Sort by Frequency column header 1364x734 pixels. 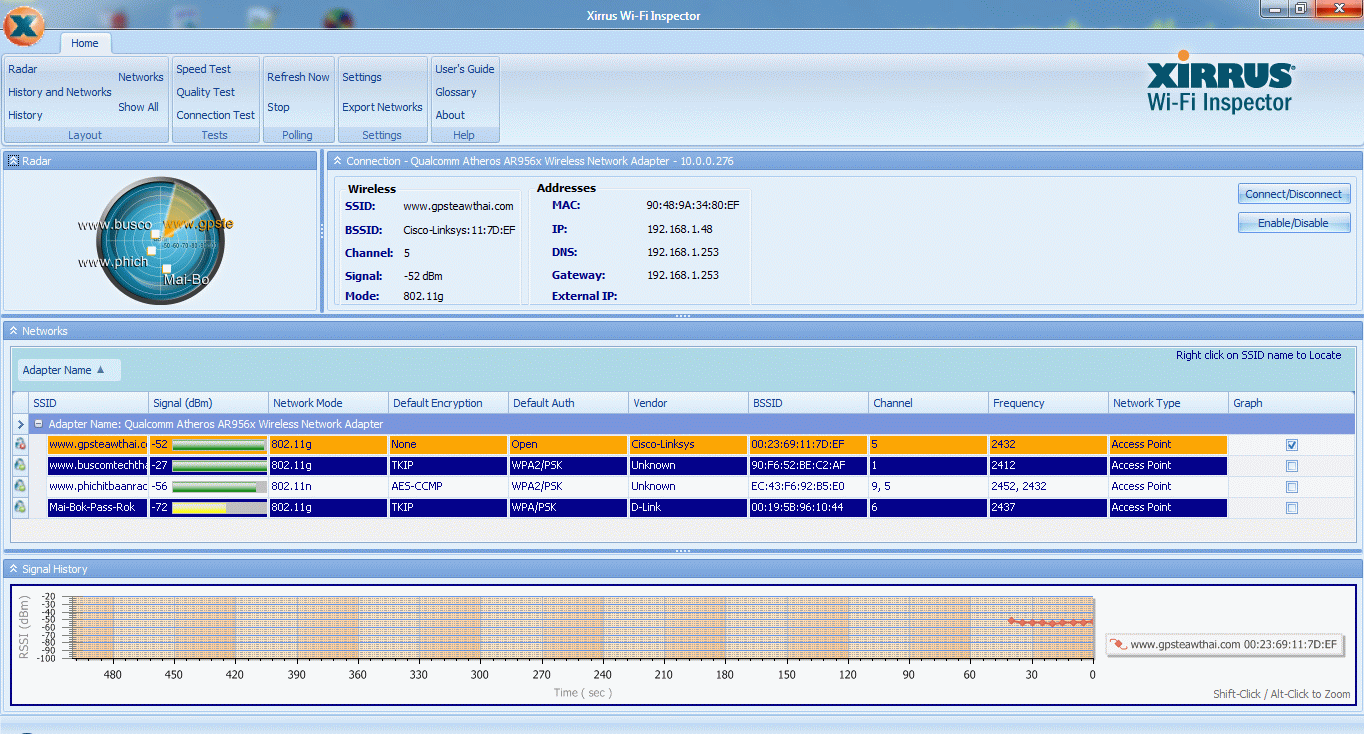(1049, 403)
